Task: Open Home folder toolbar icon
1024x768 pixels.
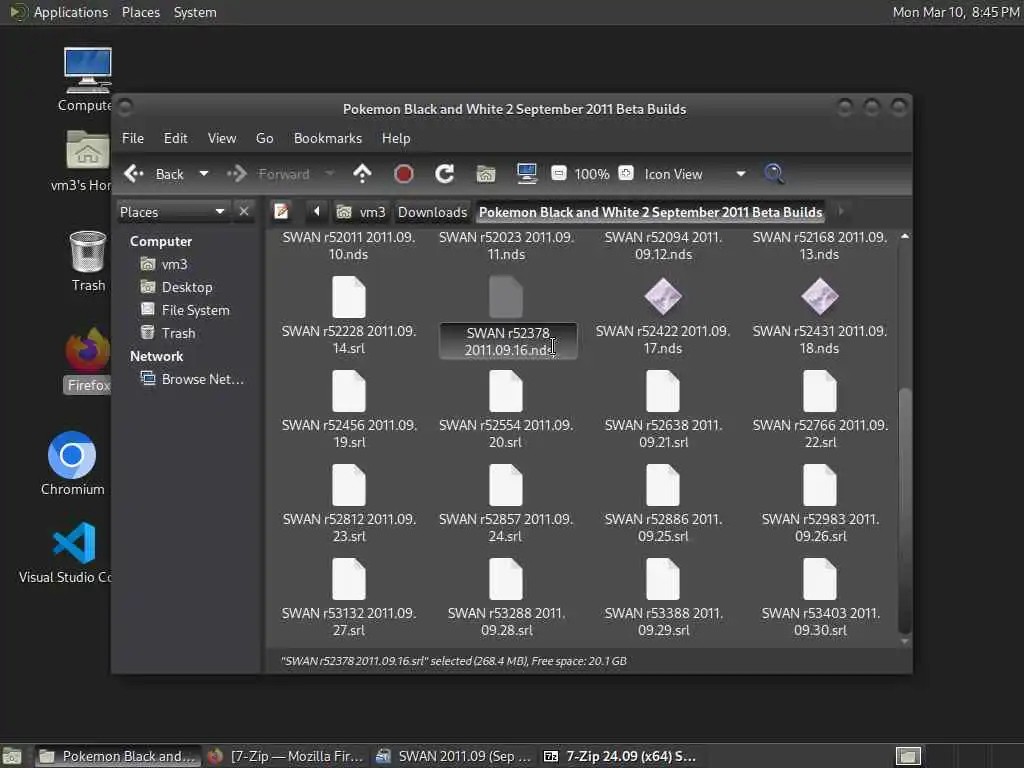Action: (x=486, y=174)
